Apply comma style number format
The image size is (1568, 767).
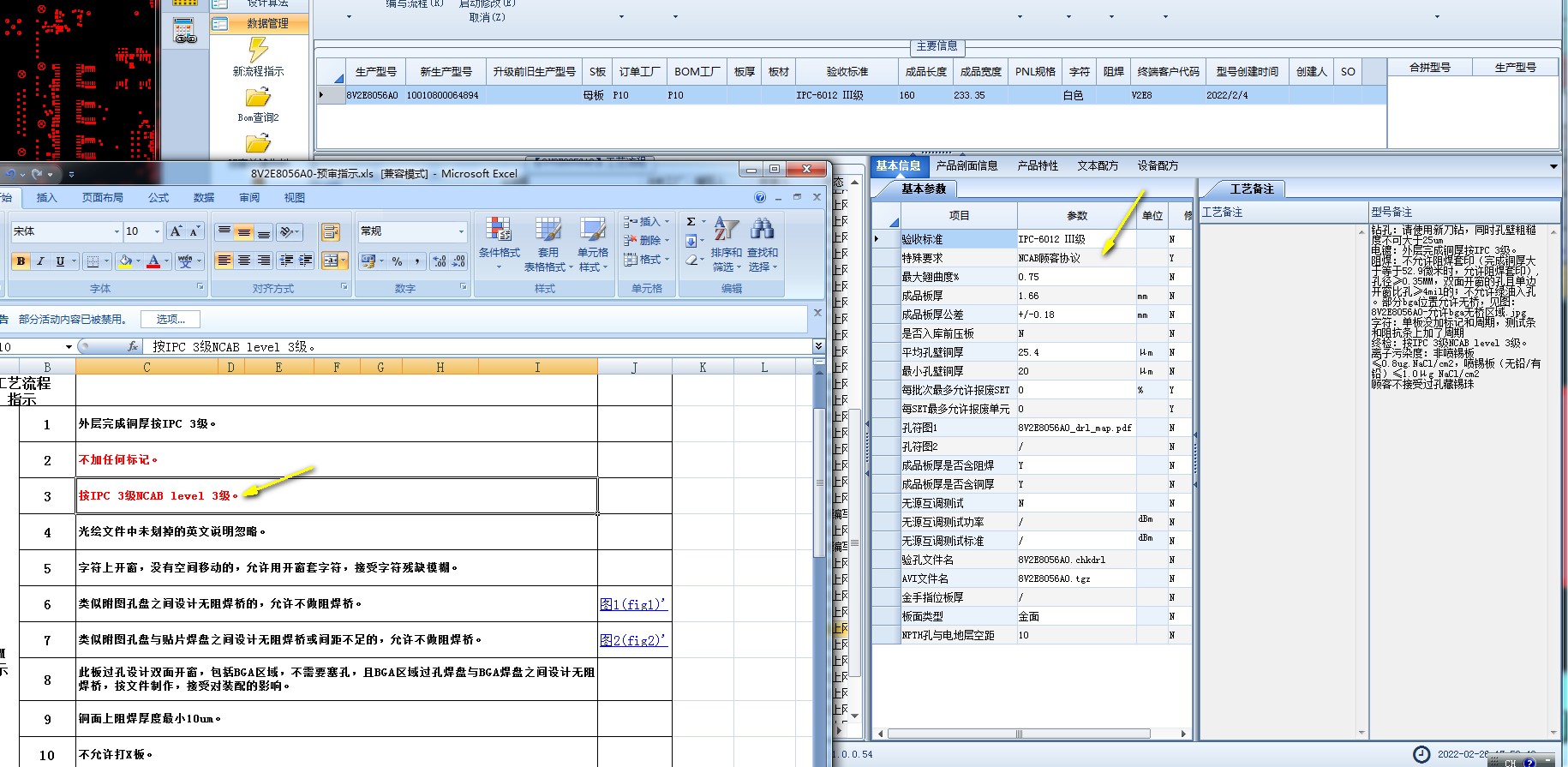[416, 261]
